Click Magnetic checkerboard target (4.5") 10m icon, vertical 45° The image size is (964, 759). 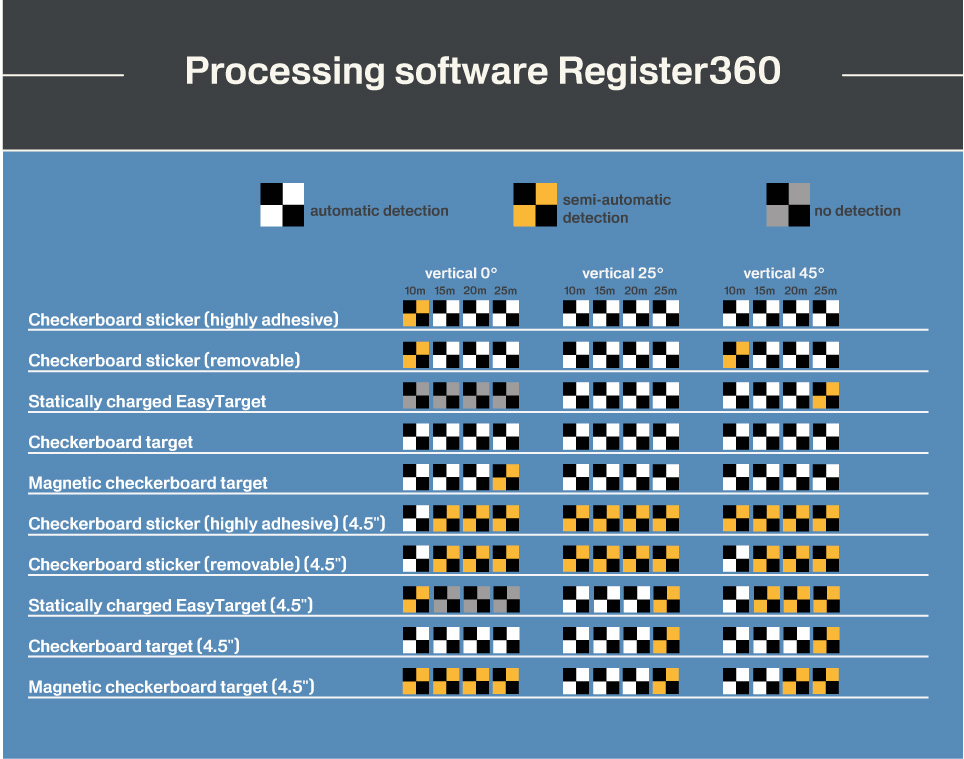pos(736,681)
